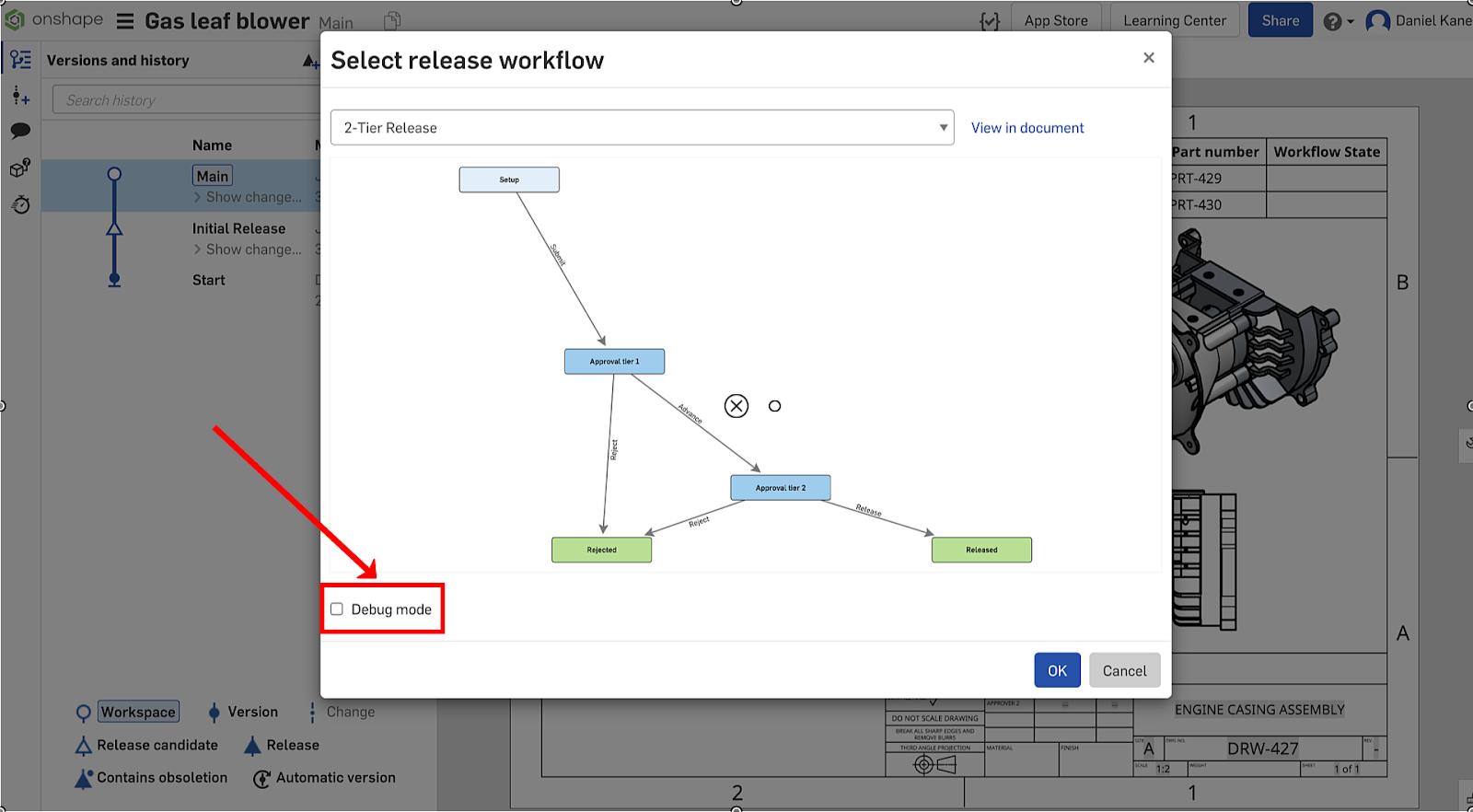This screenshot has height=812, width=1473.
Task: Click the cube with question mark icon
Action: pos(20,168)
